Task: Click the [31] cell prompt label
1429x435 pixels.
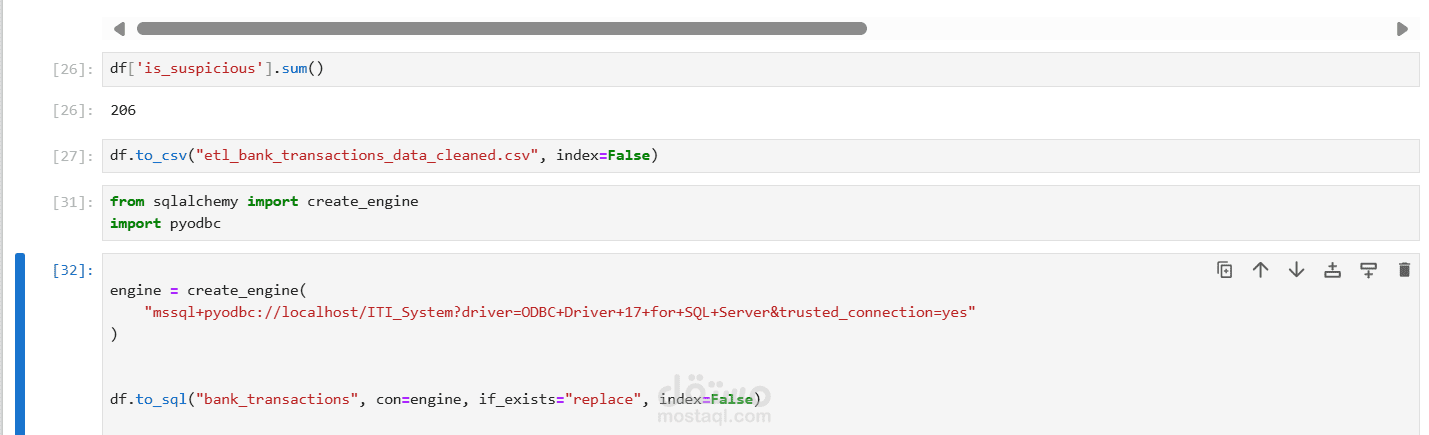Action: click(73, 202)
